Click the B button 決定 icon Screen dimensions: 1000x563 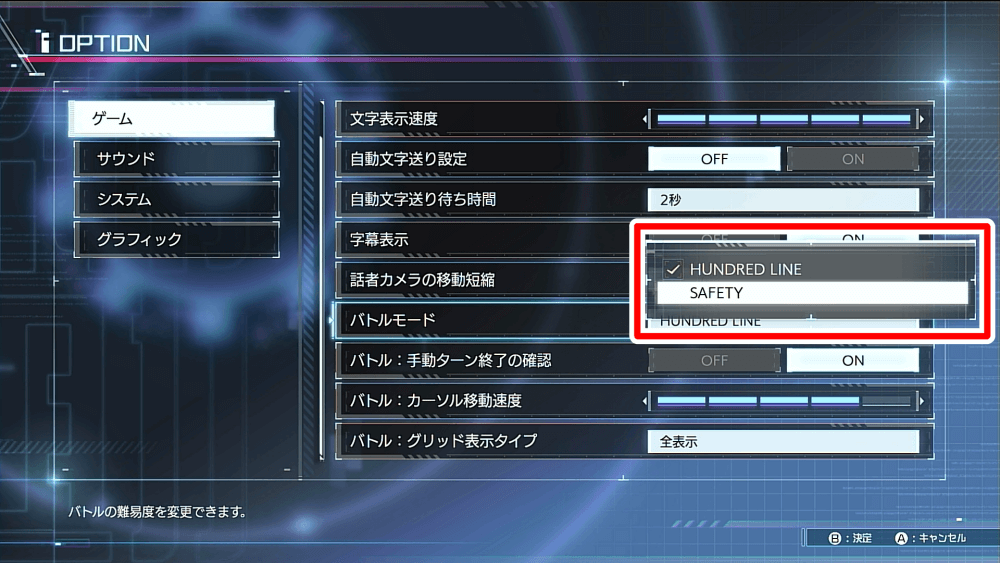(834, 538)
